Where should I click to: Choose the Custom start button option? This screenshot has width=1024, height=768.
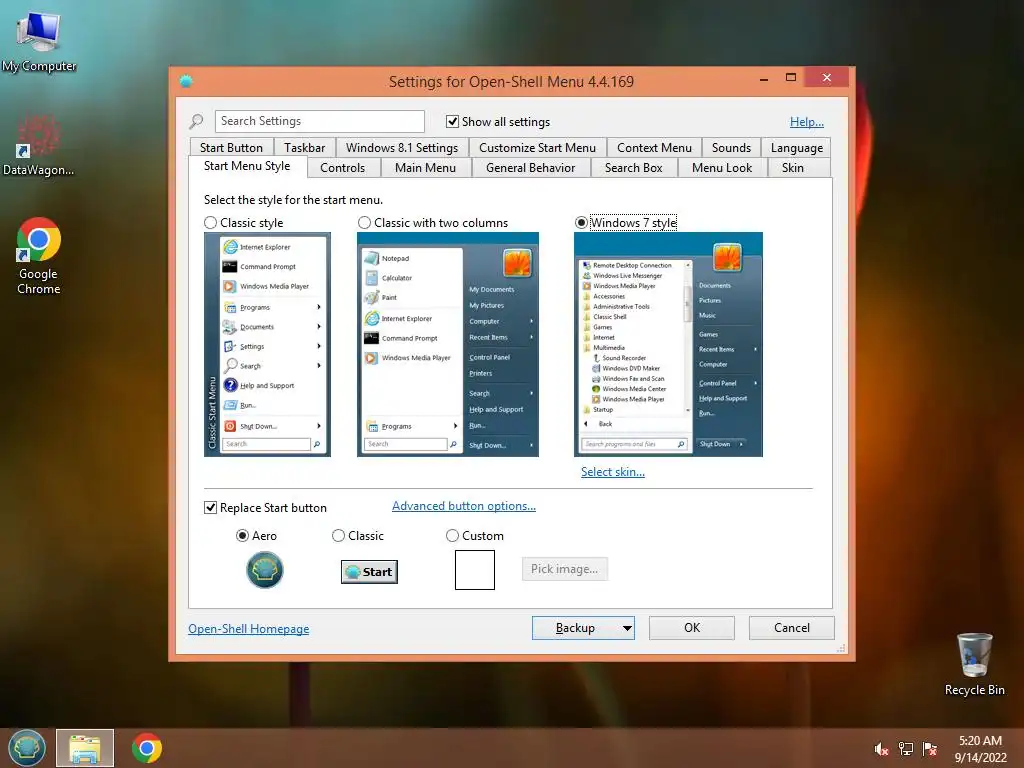tap(452, 536)
